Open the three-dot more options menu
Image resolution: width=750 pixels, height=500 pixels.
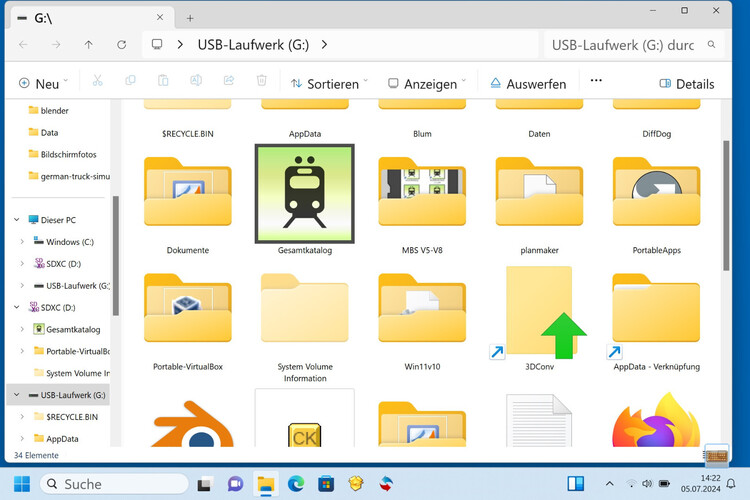click(596, 82)
